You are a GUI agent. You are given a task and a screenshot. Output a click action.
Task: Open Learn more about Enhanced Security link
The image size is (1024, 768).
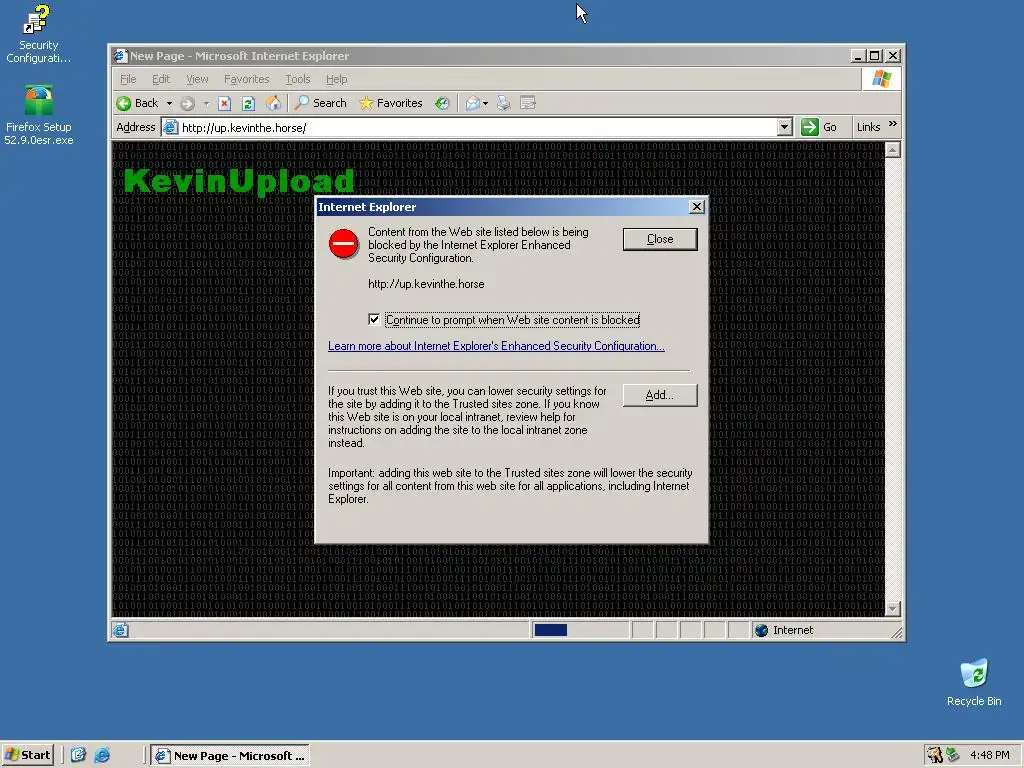(x=496, y=346)
